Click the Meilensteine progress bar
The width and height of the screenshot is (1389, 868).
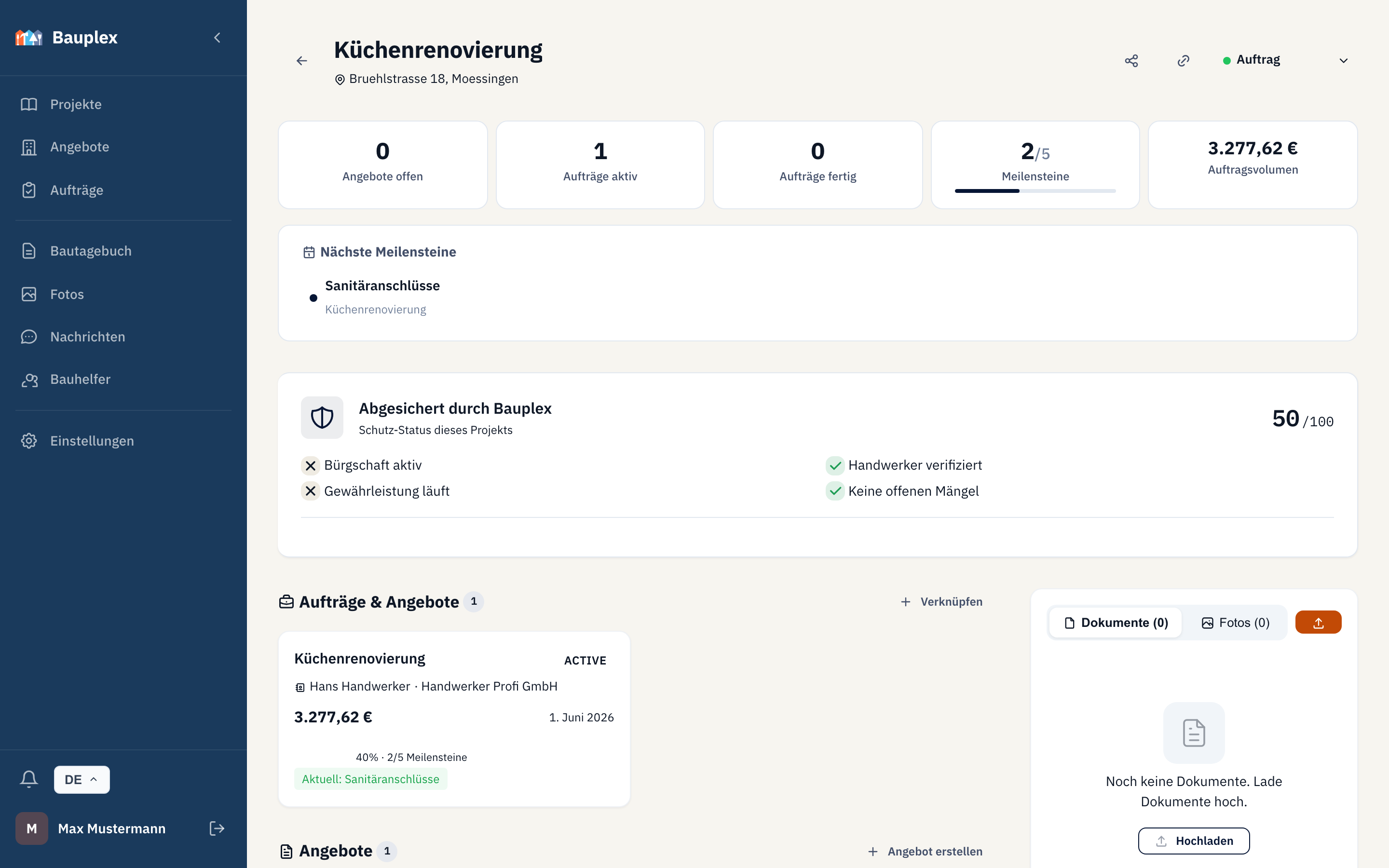[x=1035, y=190]
